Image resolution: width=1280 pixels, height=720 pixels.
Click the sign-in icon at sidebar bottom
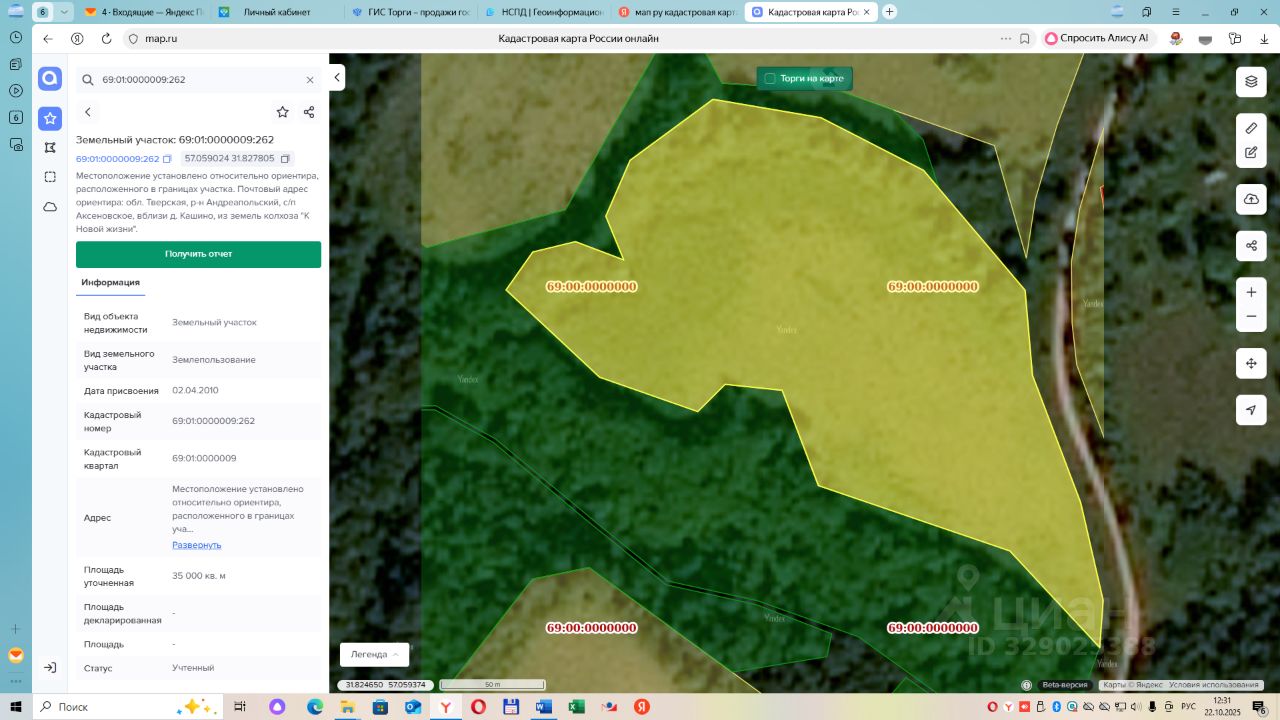(50, 667)
